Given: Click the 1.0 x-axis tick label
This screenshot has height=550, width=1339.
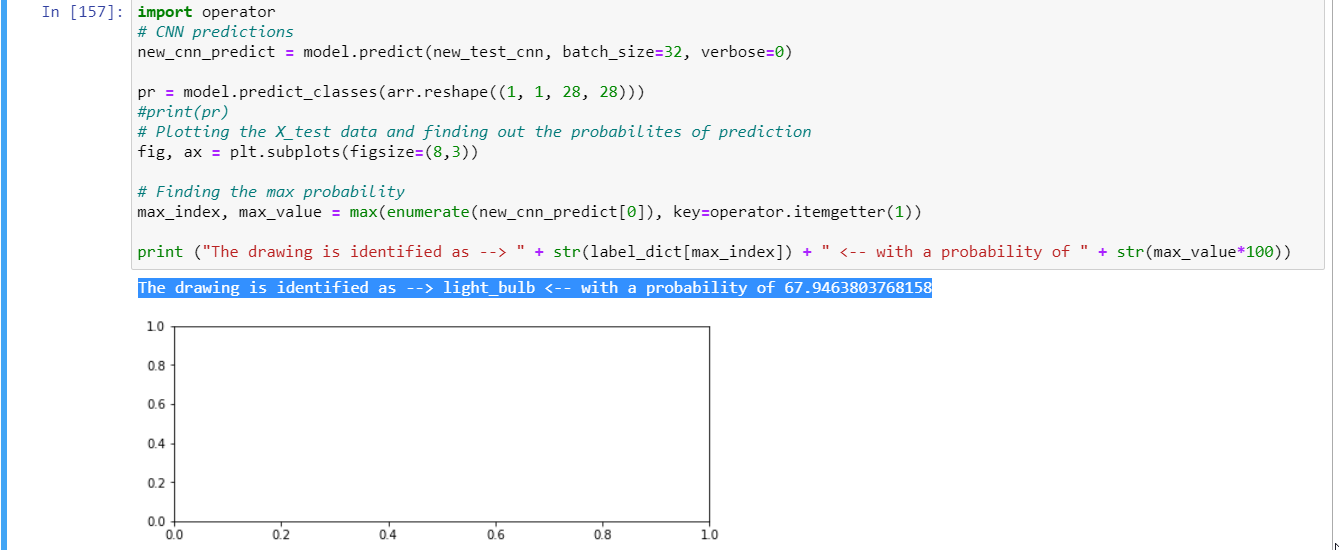Looking at the screenshot, I should point(709,535).
